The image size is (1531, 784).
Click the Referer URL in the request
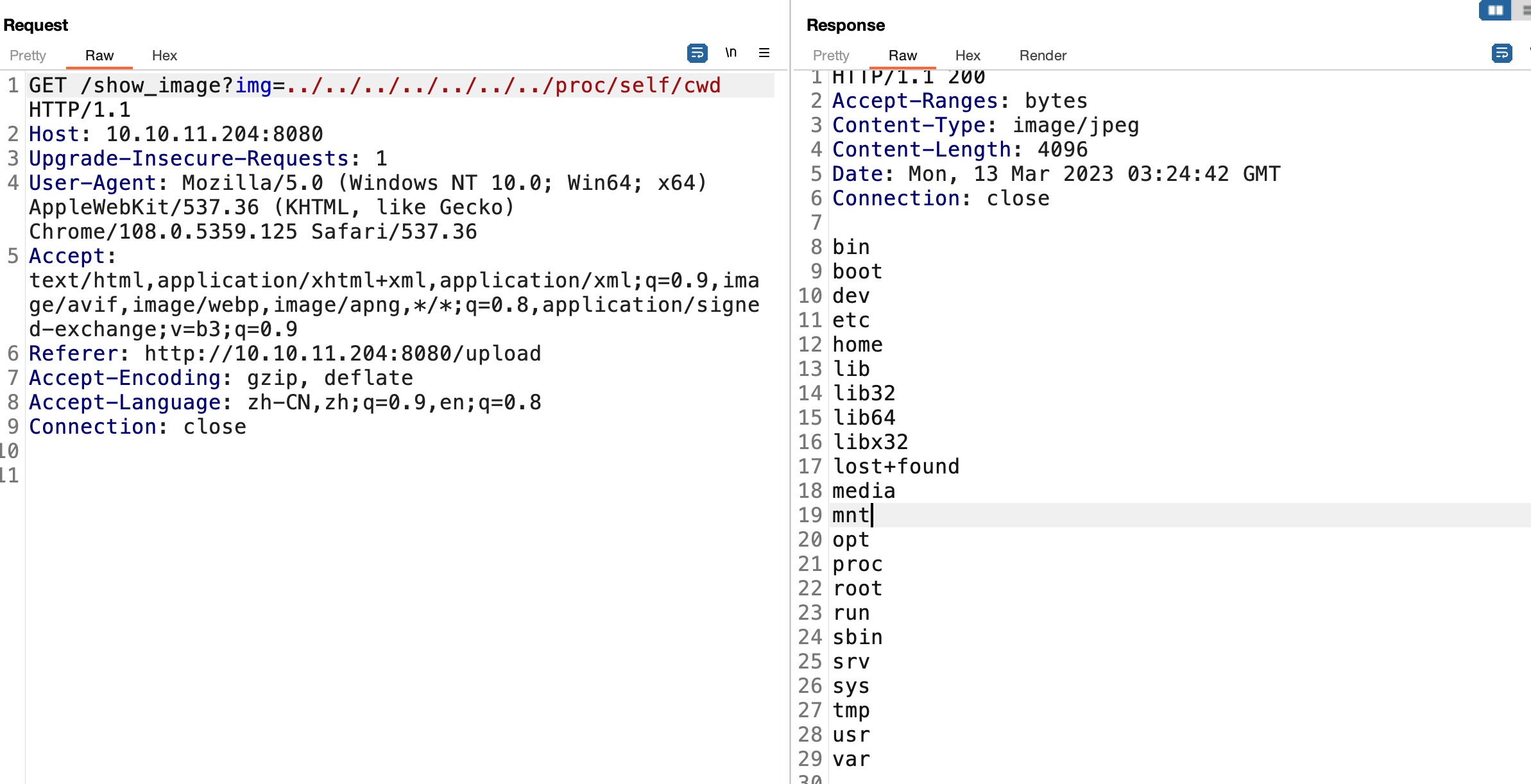point(343,354)
